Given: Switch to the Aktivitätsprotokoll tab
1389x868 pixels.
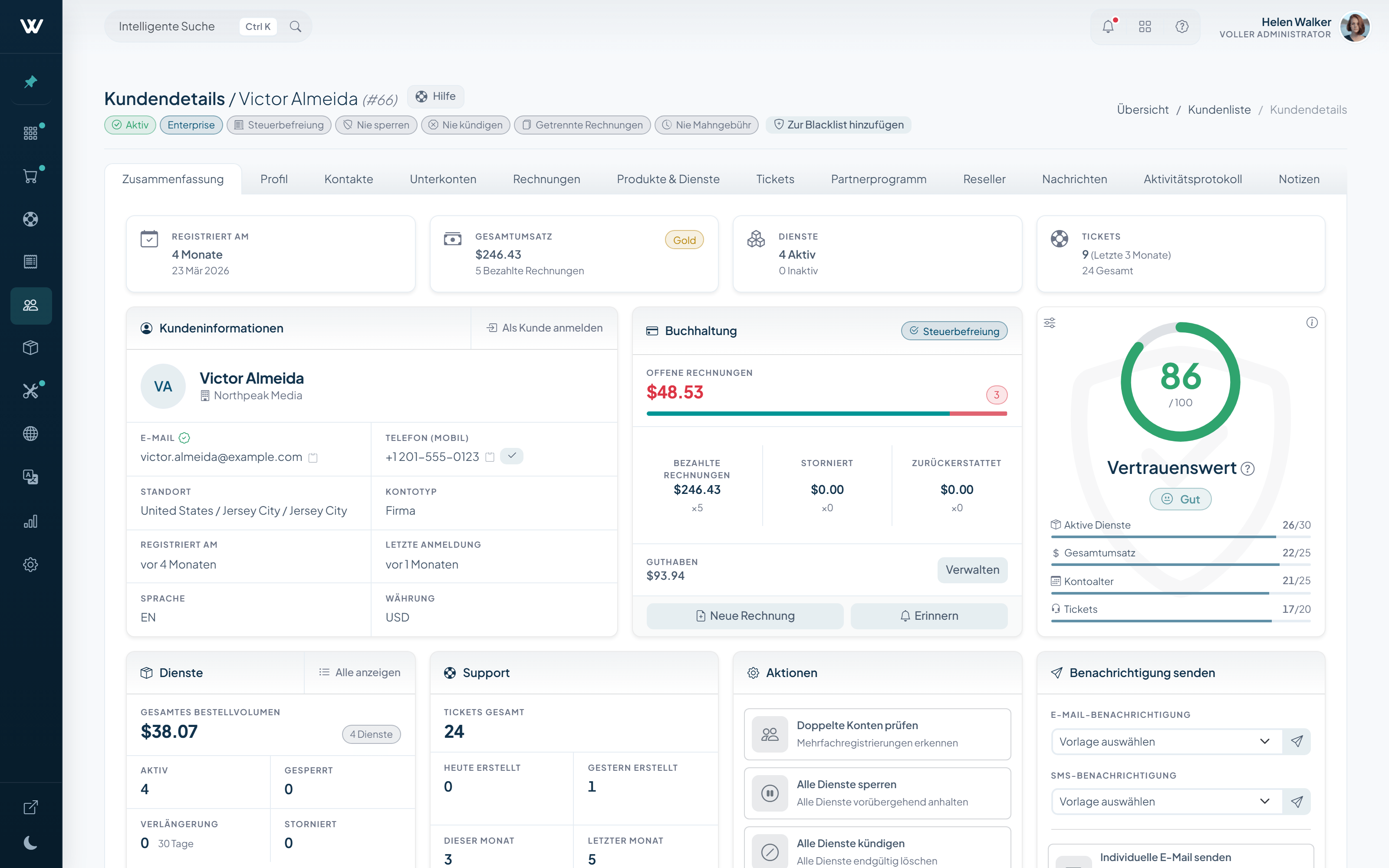Looking at the screenshot, I should (1193, 179).
